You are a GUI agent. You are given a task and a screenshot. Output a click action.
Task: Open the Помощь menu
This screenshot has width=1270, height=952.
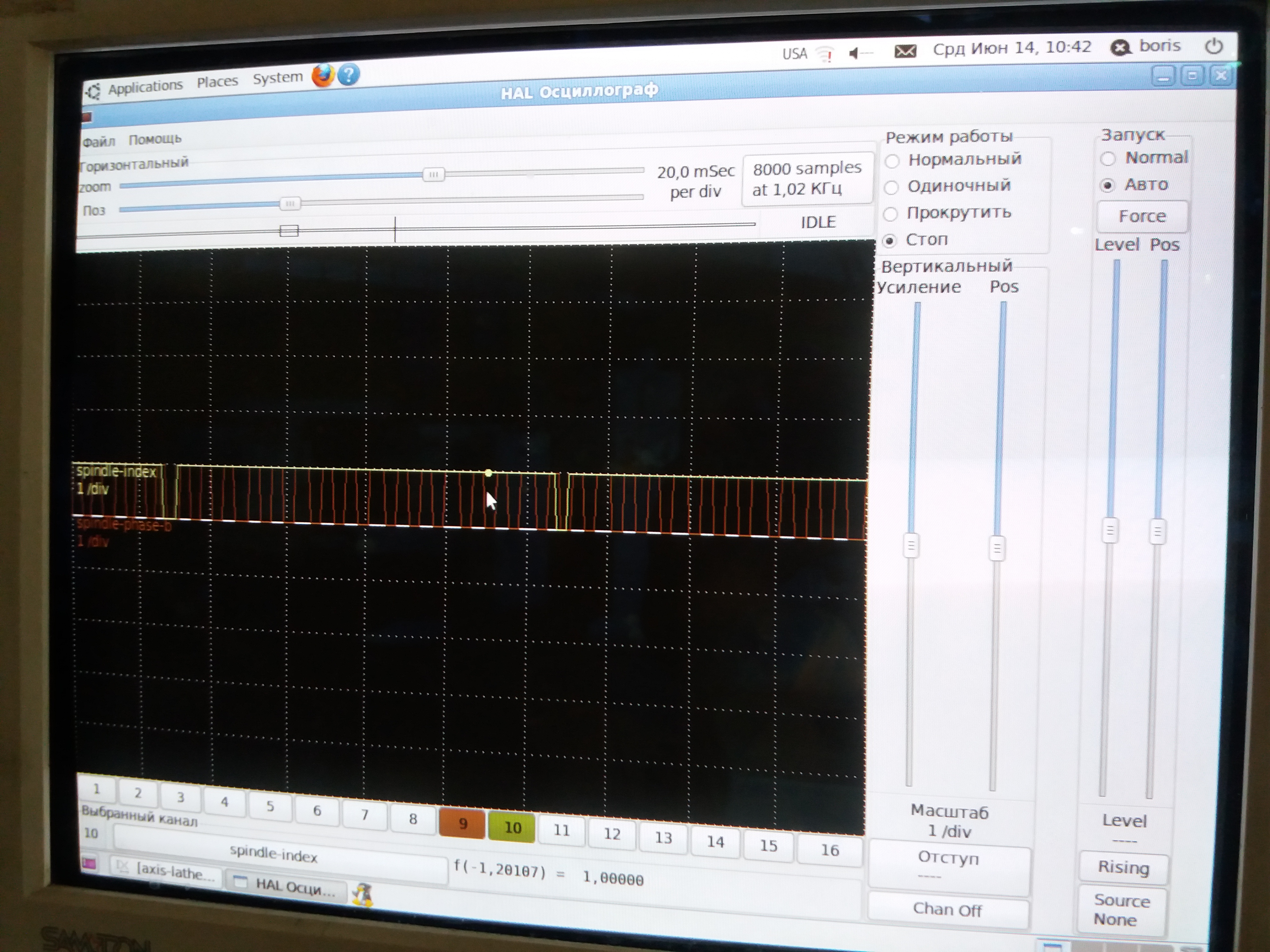(155, 139)
